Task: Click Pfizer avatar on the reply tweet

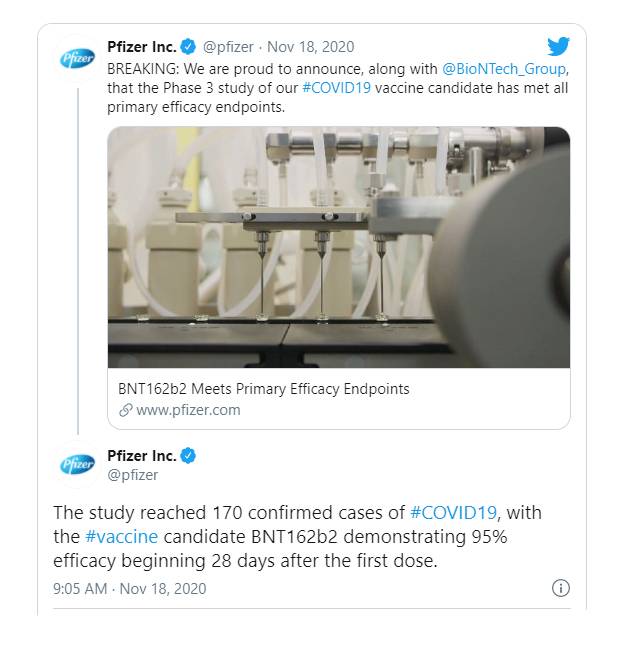Action: point(77,466)
